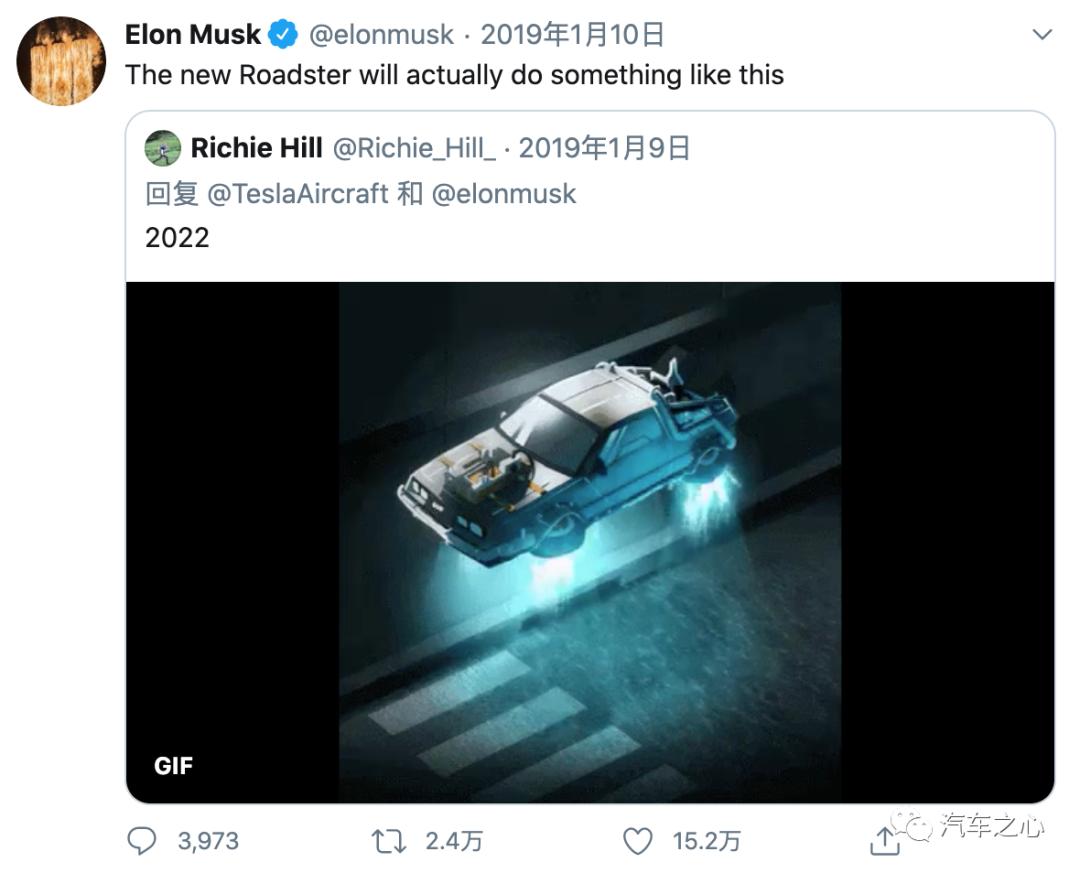Like the tweet with the heart icon

coord(638,841)
